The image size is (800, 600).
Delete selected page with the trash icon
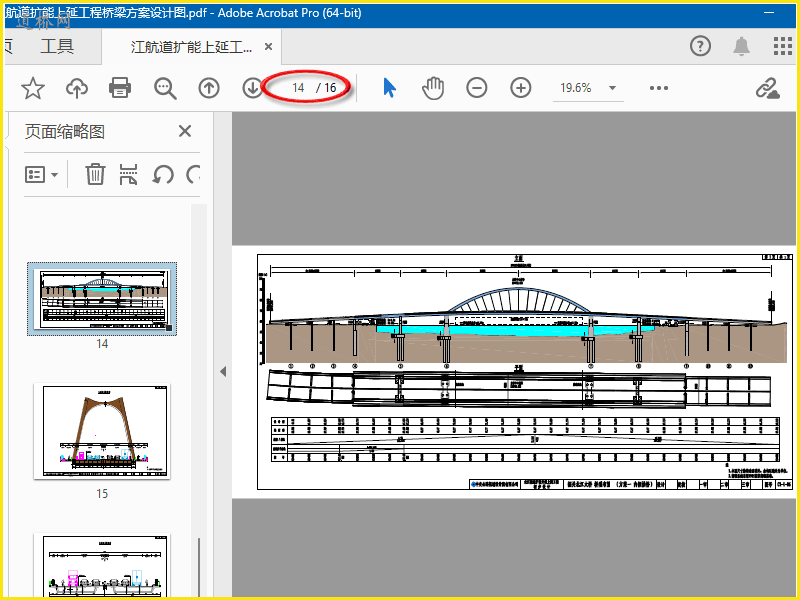(x=95, y=174)
